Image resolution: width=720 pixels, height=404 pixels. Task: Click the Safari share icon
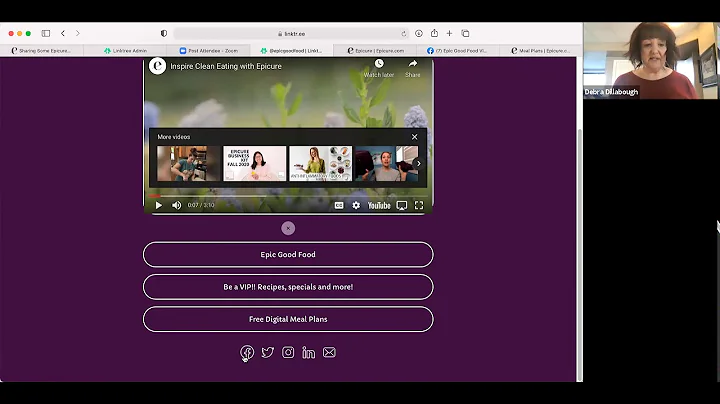click(x=434, y=33)
